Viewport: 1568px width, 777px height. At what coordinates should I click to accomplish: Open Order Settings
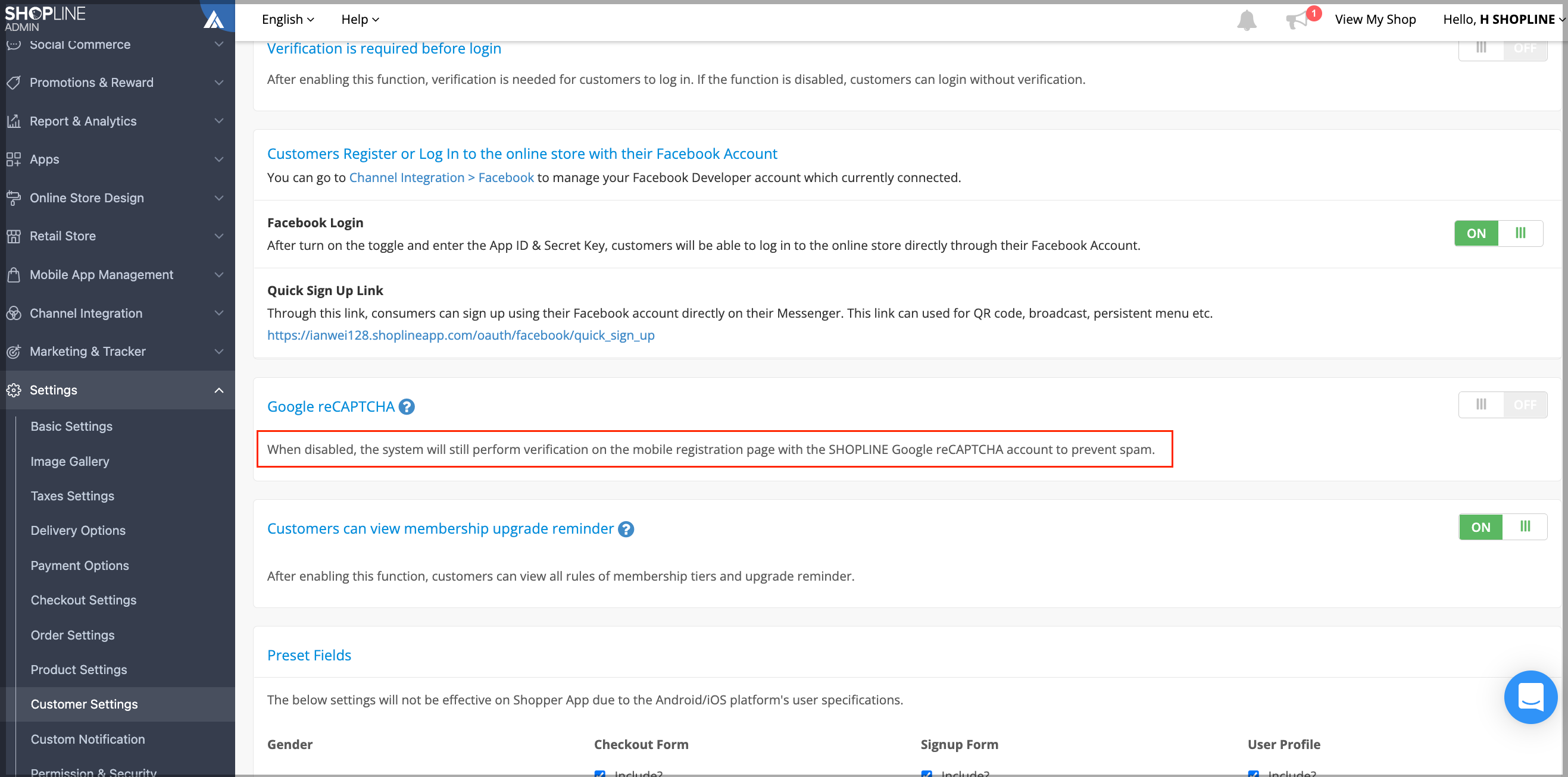pyautogui.click(x=73, y=635)
